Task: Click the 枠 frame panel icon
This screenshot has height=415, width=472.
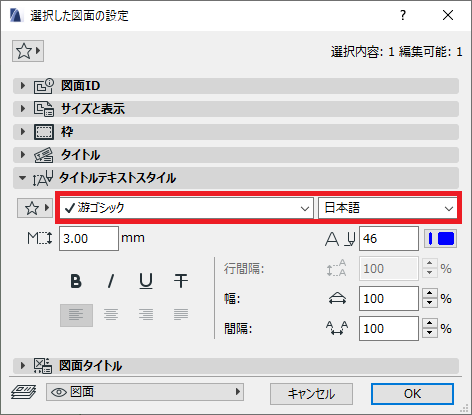Action: click(43, 132)
